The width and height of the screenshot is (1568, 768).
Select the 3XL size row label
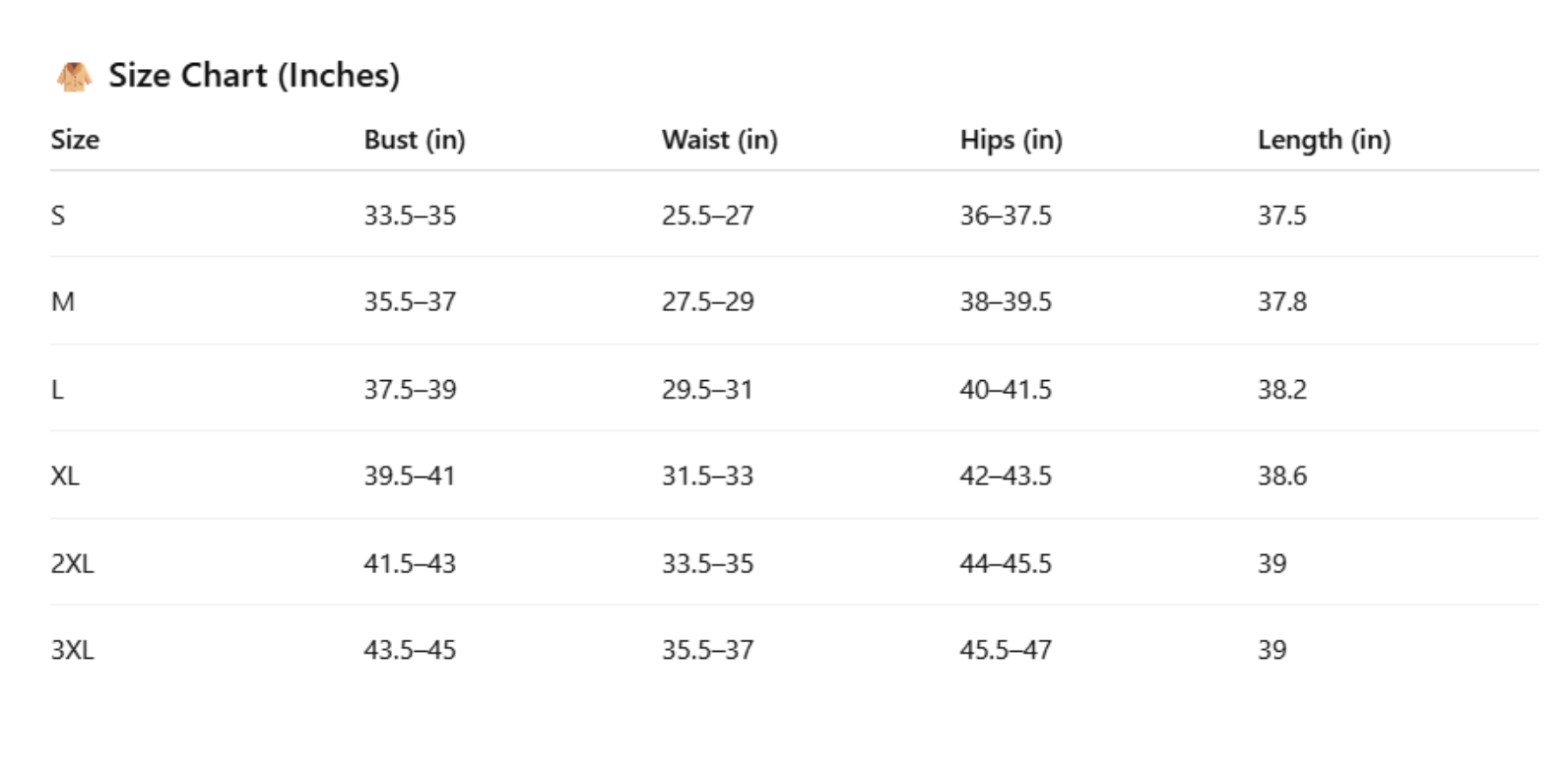click(72, 650)
